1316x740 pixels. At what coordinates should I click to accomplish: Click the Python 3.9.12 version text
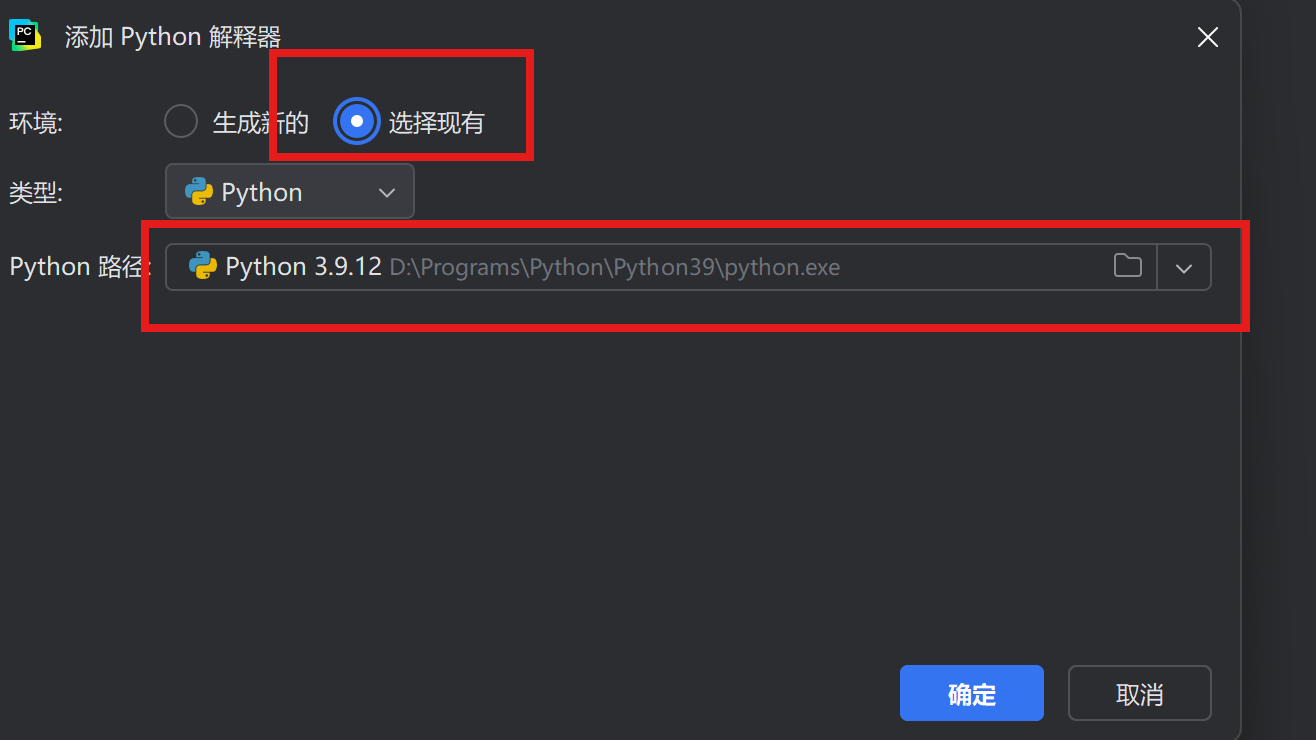click(304, 267)
